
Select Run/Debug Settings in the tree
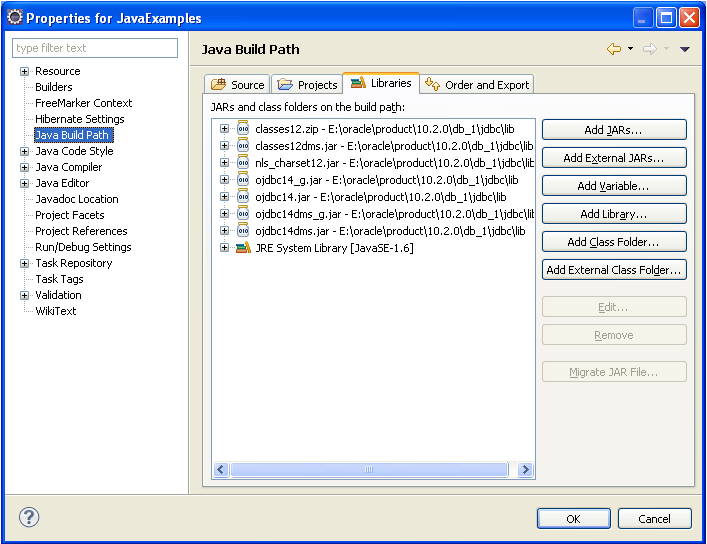coord(83,247)
